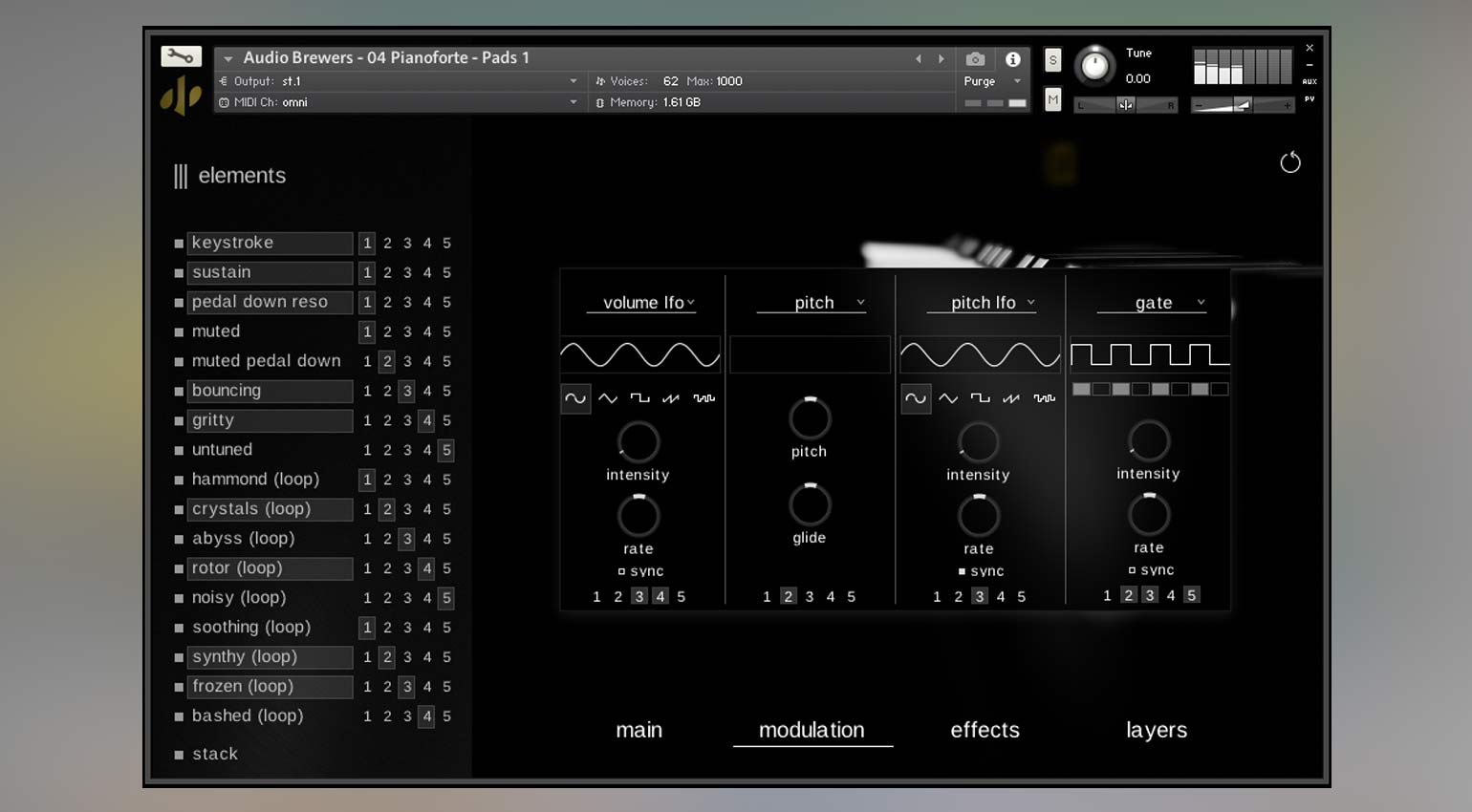
Task: Go to next instrument arrow
Action: click(x=942, y=59)
